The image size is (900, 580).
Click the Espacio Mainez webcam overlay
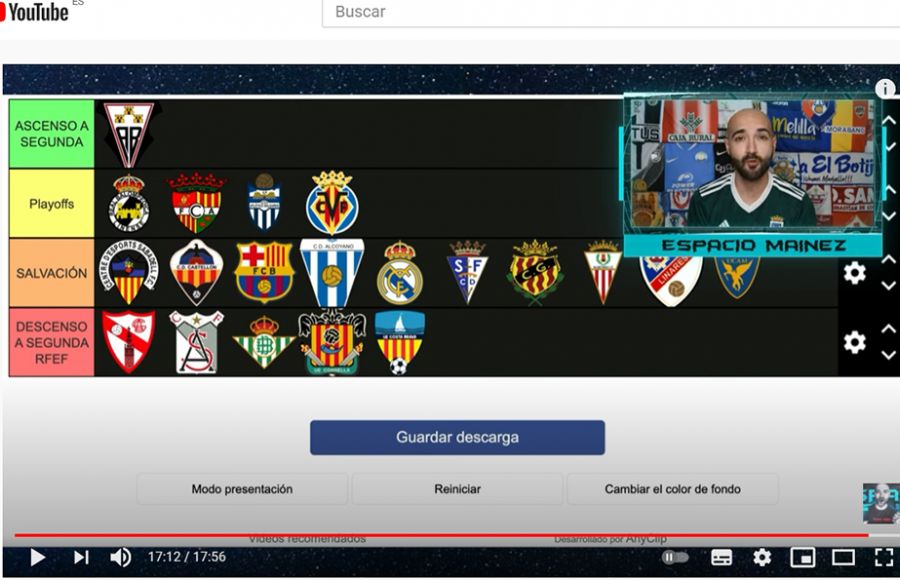753,175
